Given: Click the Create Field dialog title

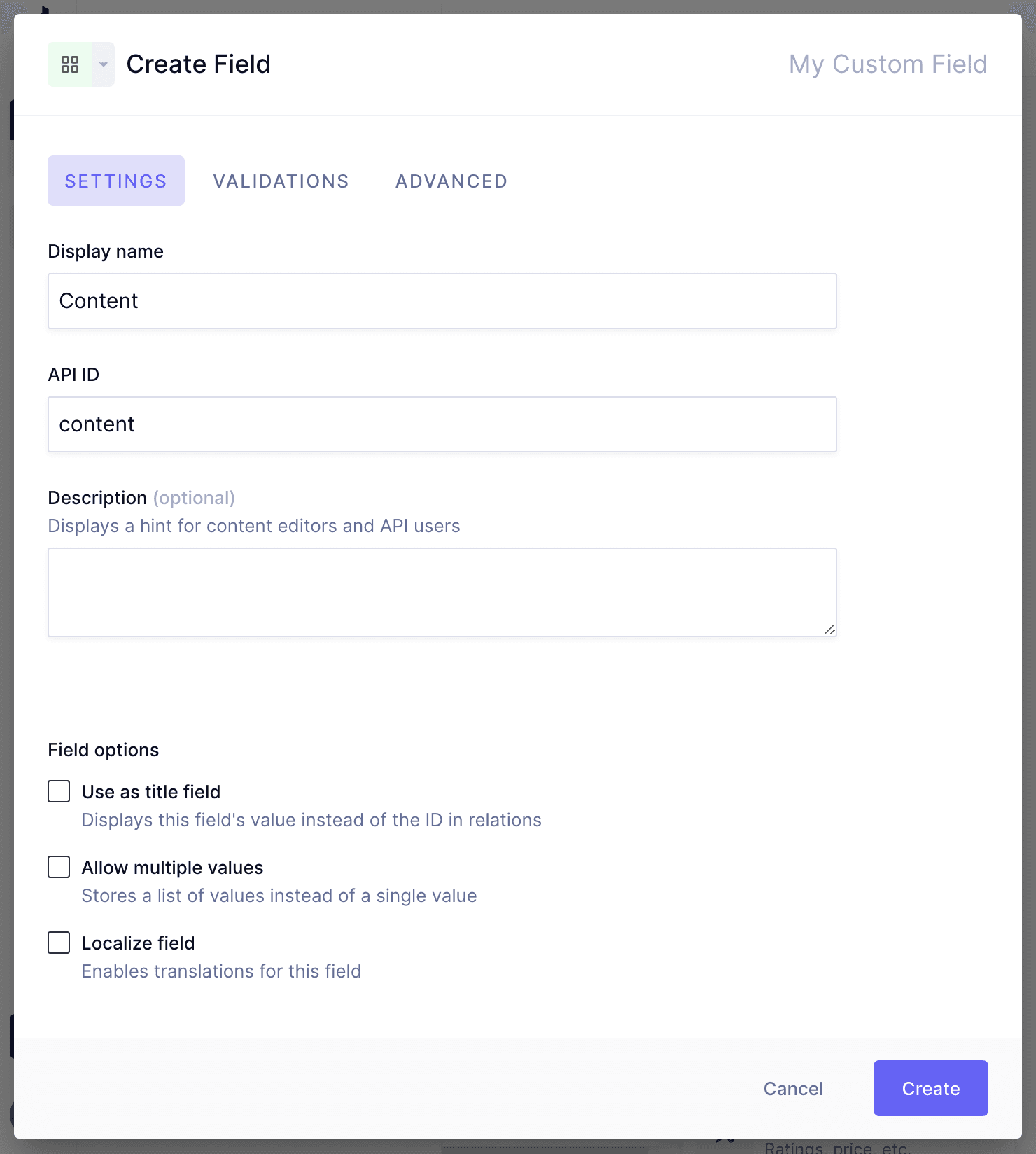Looking at the screenshot, I should 198,64.
